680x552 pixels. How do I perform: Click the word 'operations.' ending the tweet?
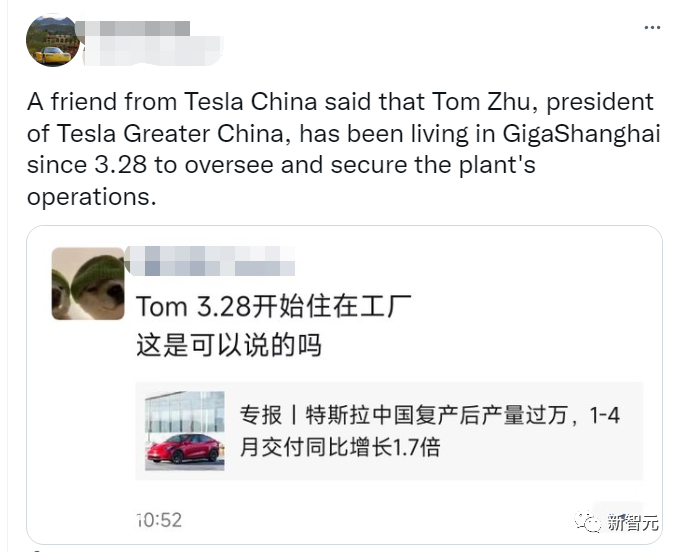coord(92,197)
